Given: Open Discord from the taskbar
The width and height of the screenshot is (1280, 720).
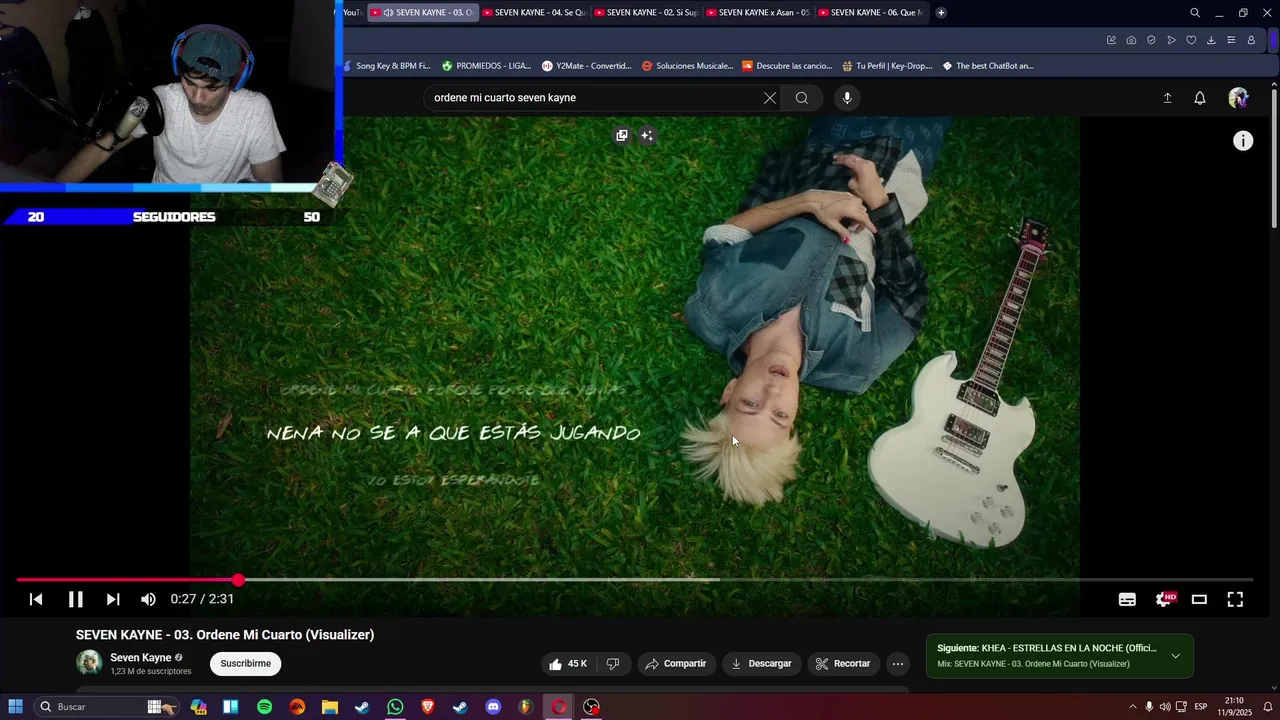Looking at the screenshot, I should 493,707.
